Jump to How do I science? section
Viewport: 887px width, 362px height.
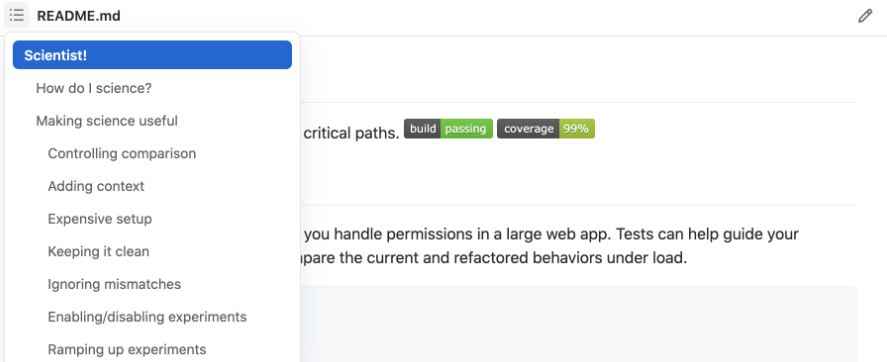coord(94,88)
